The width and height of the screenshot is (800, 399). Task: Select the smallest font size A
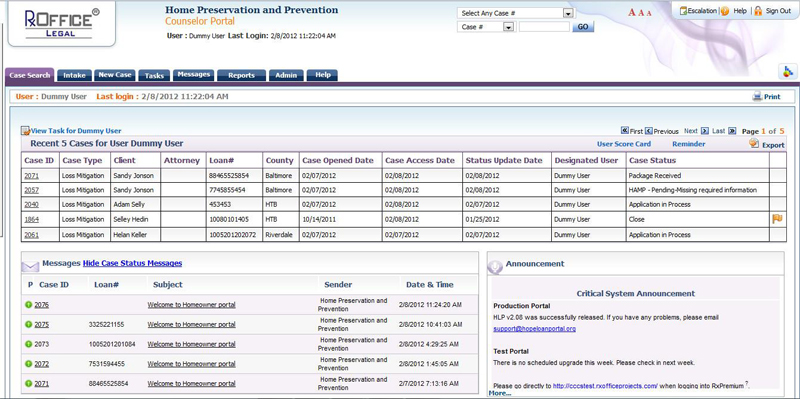point(649,13)
